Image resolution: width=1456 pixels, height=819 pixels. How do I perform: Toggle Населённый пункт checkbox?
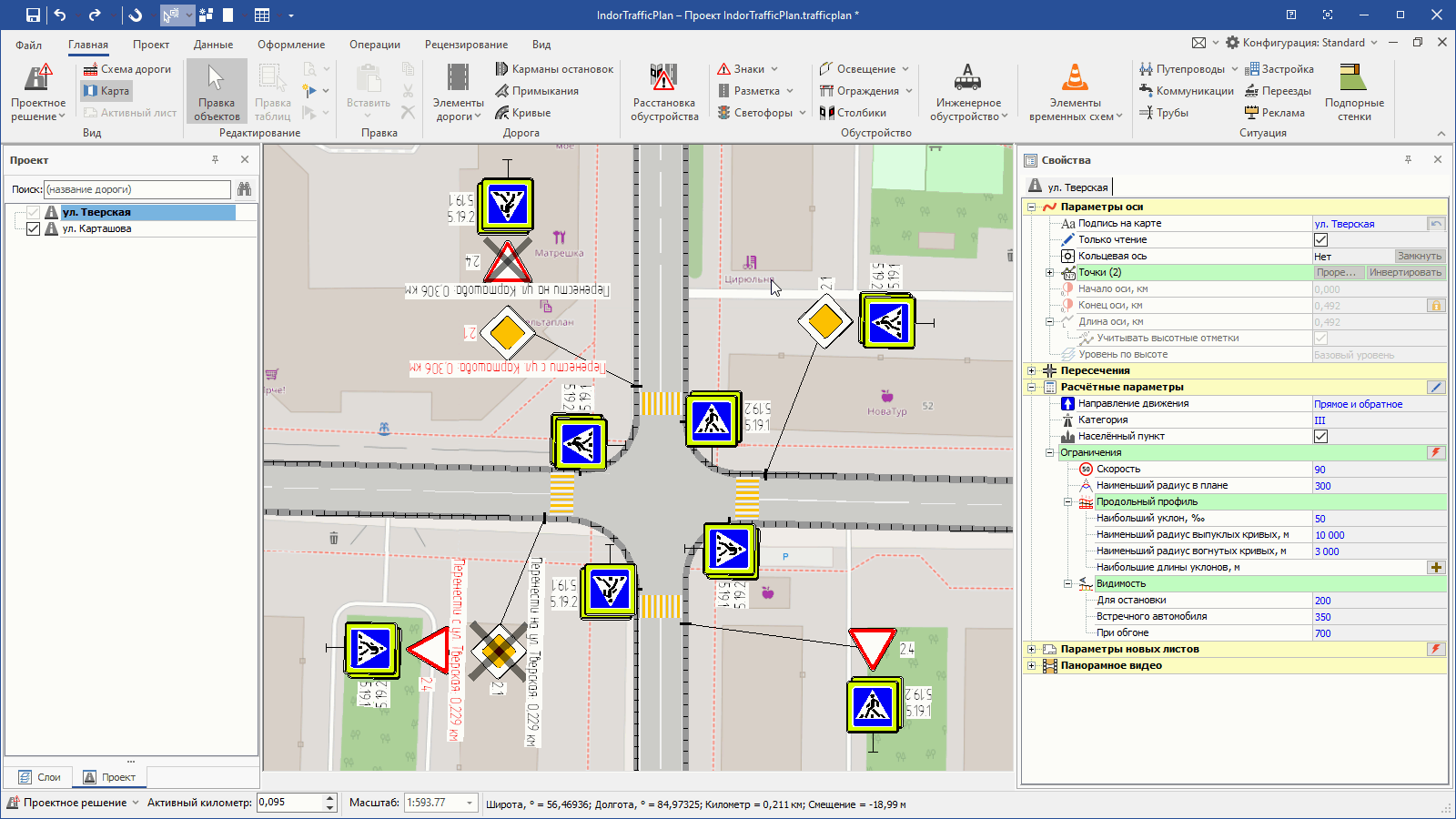click(x=1320, y=437)
